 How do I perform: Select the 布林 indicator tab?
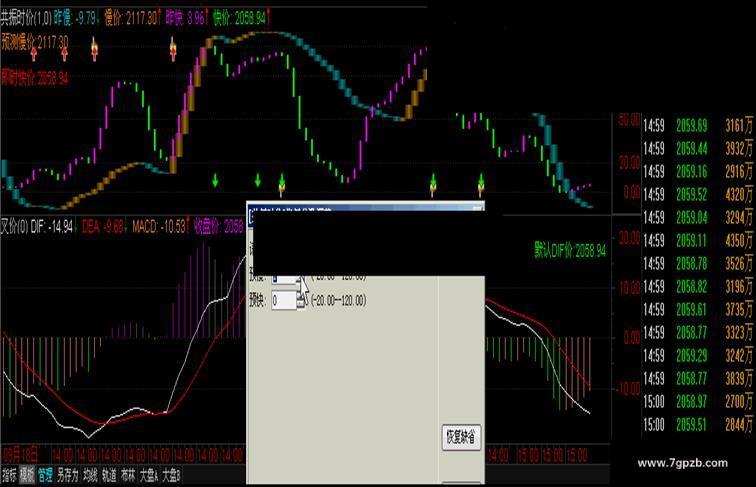coord(128,475)
